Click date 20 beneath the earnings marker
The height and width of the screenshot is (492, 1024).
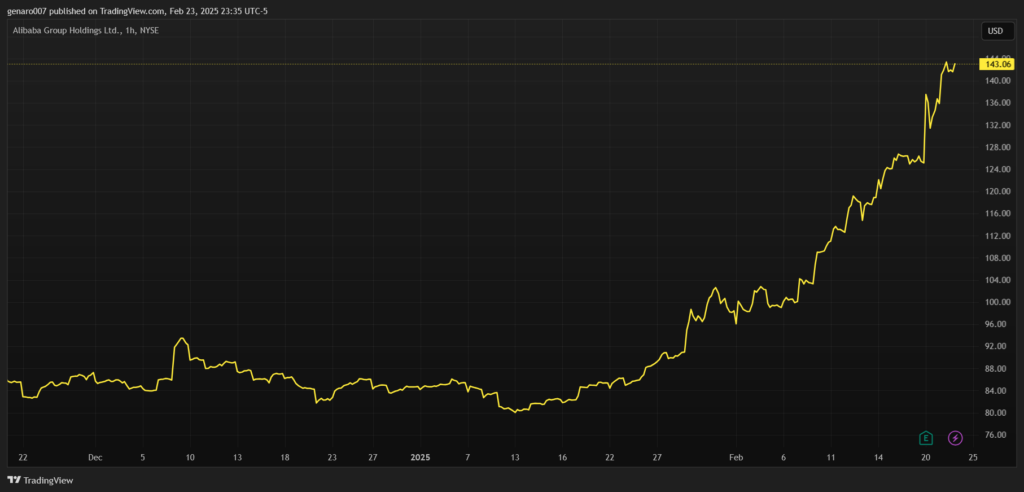[926, 457]
